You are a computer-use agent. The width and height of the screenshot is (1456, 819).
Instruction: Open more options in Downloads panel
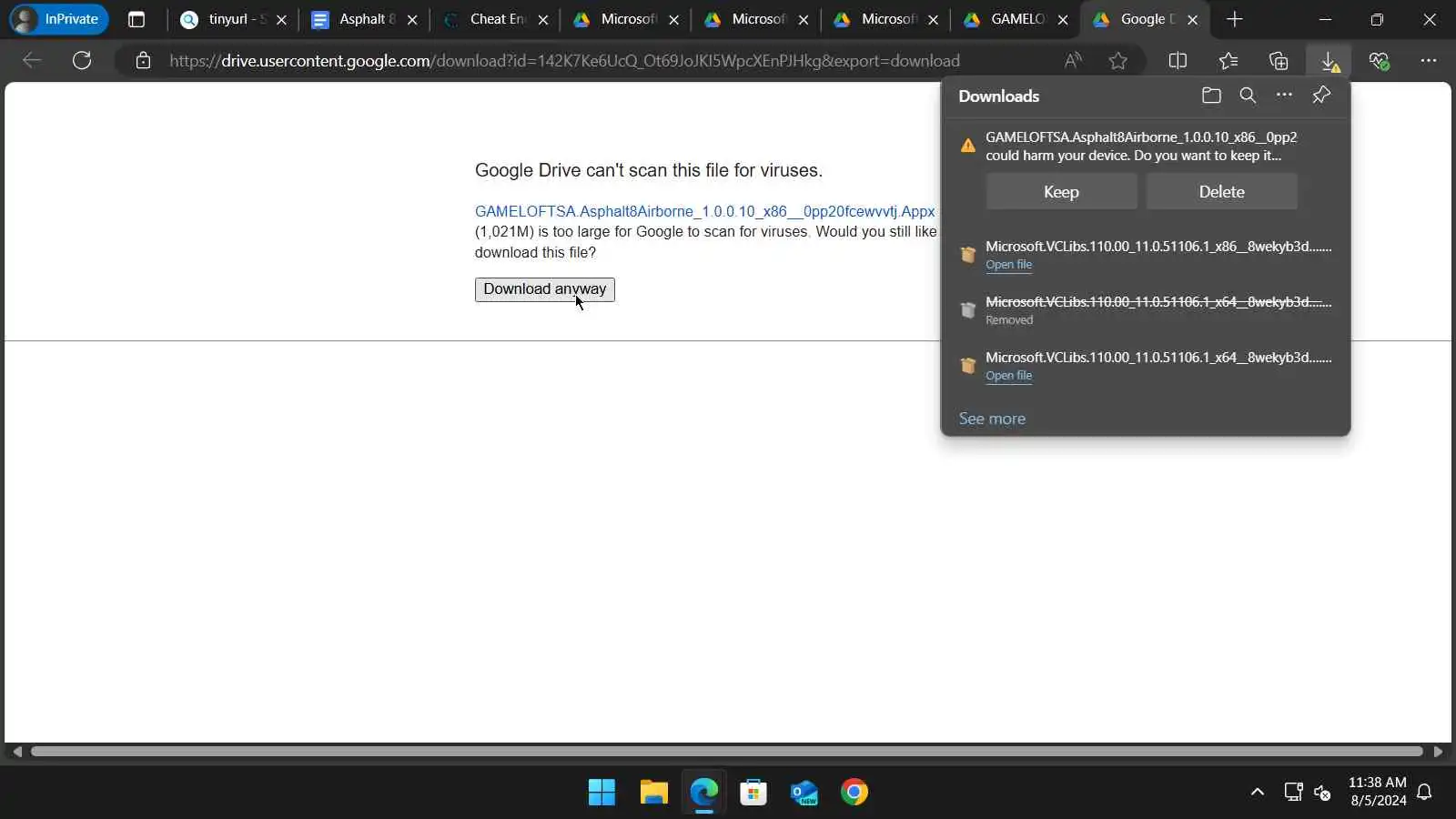coord(1284,96)
